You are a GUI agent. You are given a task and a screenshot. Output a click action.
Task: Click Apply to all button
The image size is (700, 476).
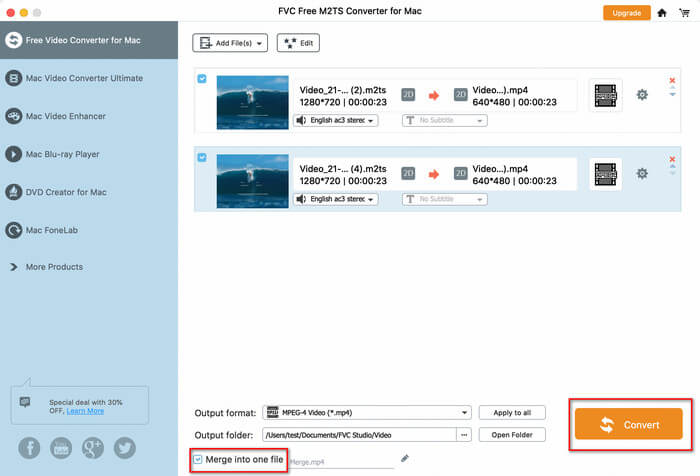[512, 413]
